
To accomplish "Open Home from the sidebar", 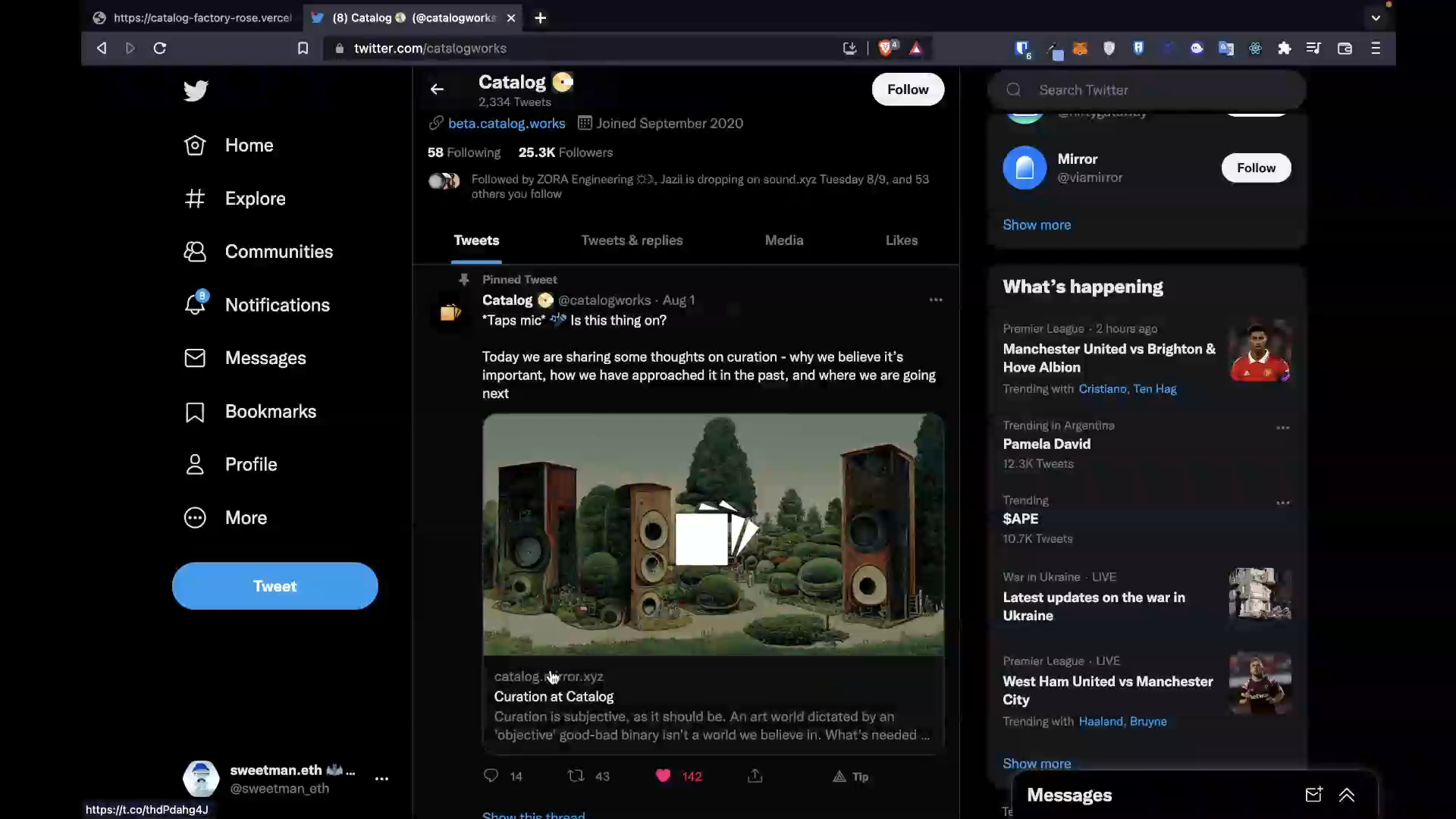I will point(228,146).
